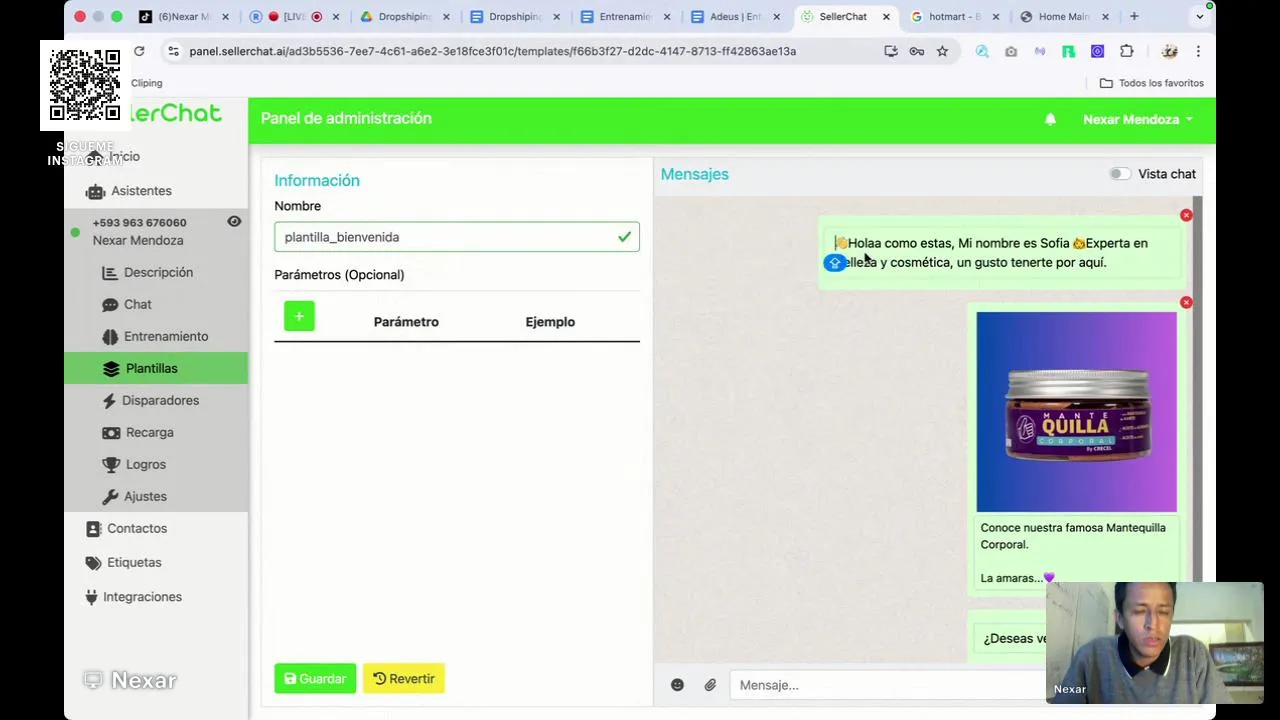Open the Asistentes robot icon
This screenshot has height=720, width=1280.
[x=96, y=191]
